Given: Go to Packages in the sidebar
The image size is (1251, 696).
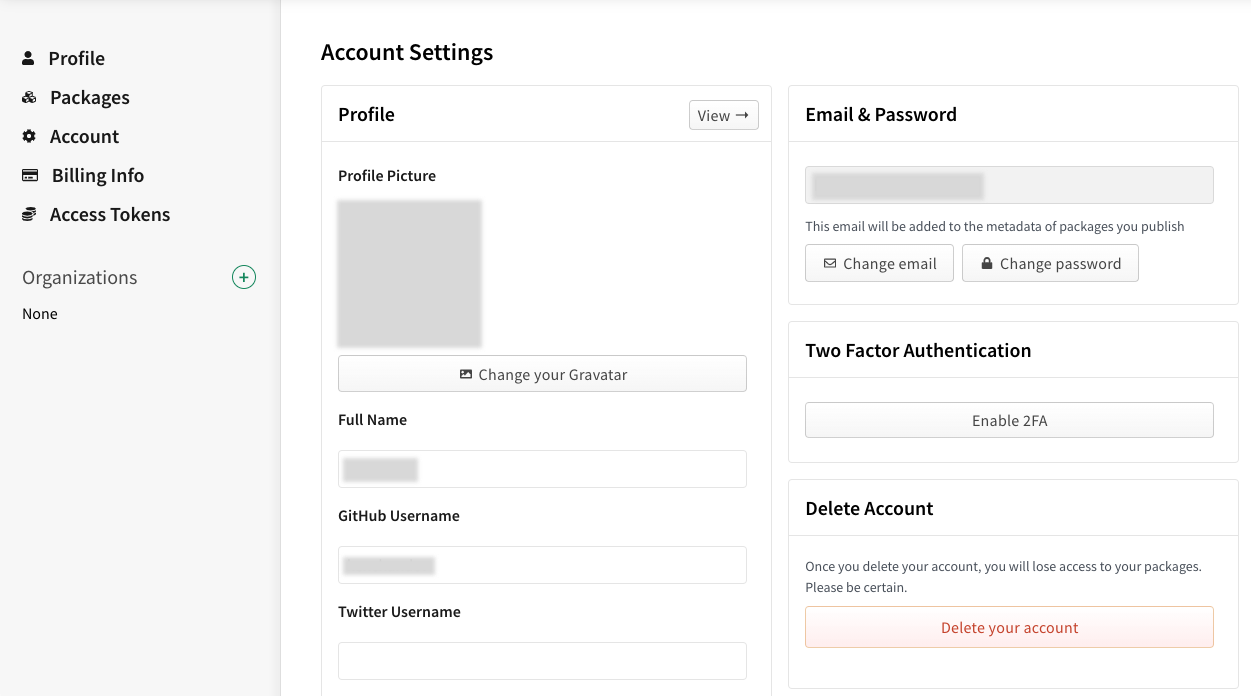Looking at the screenshot, I should pyautogui.click(x=90, y=97).
